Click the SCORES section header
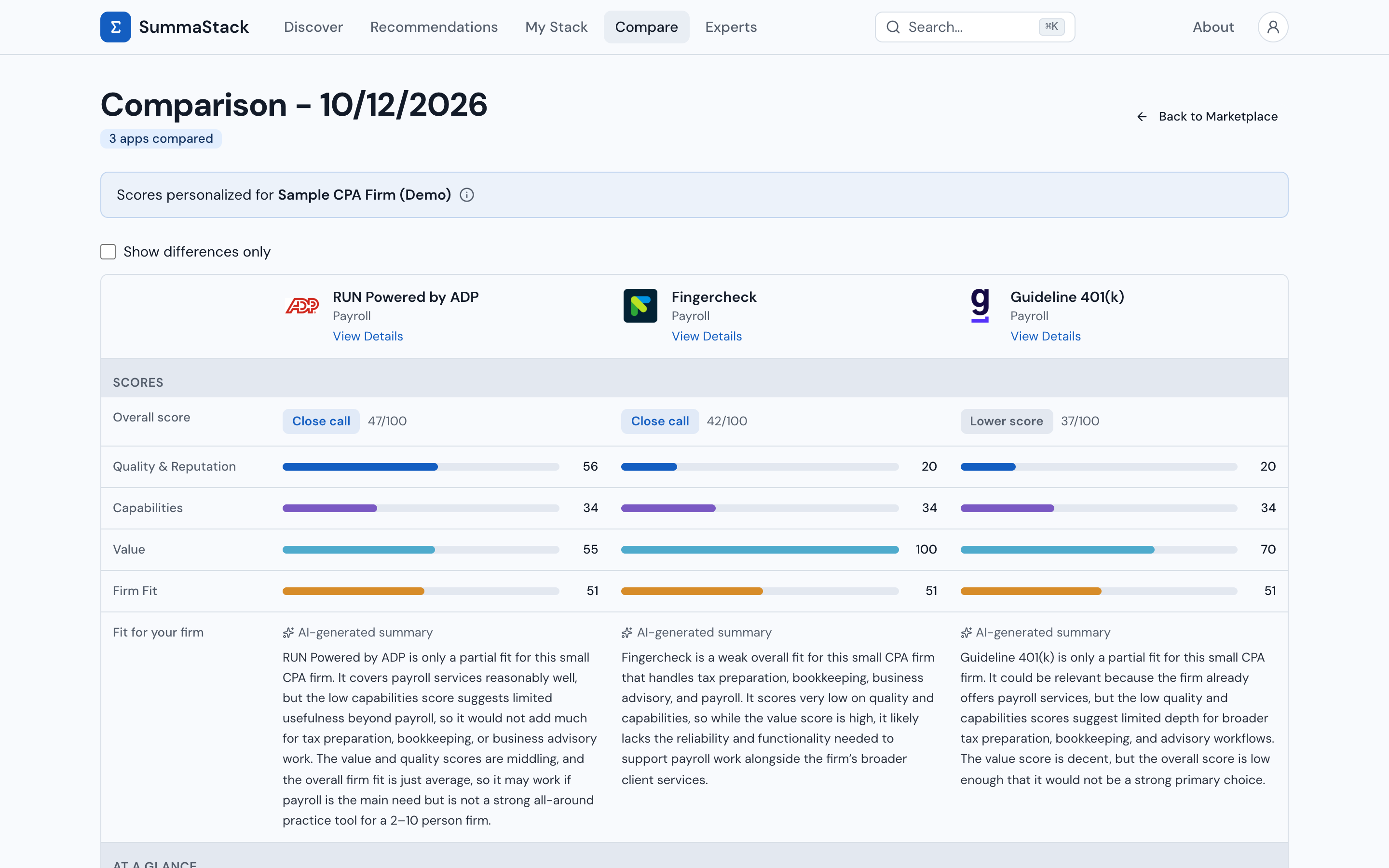The image size is (1389, 868). tap(138, 383)
